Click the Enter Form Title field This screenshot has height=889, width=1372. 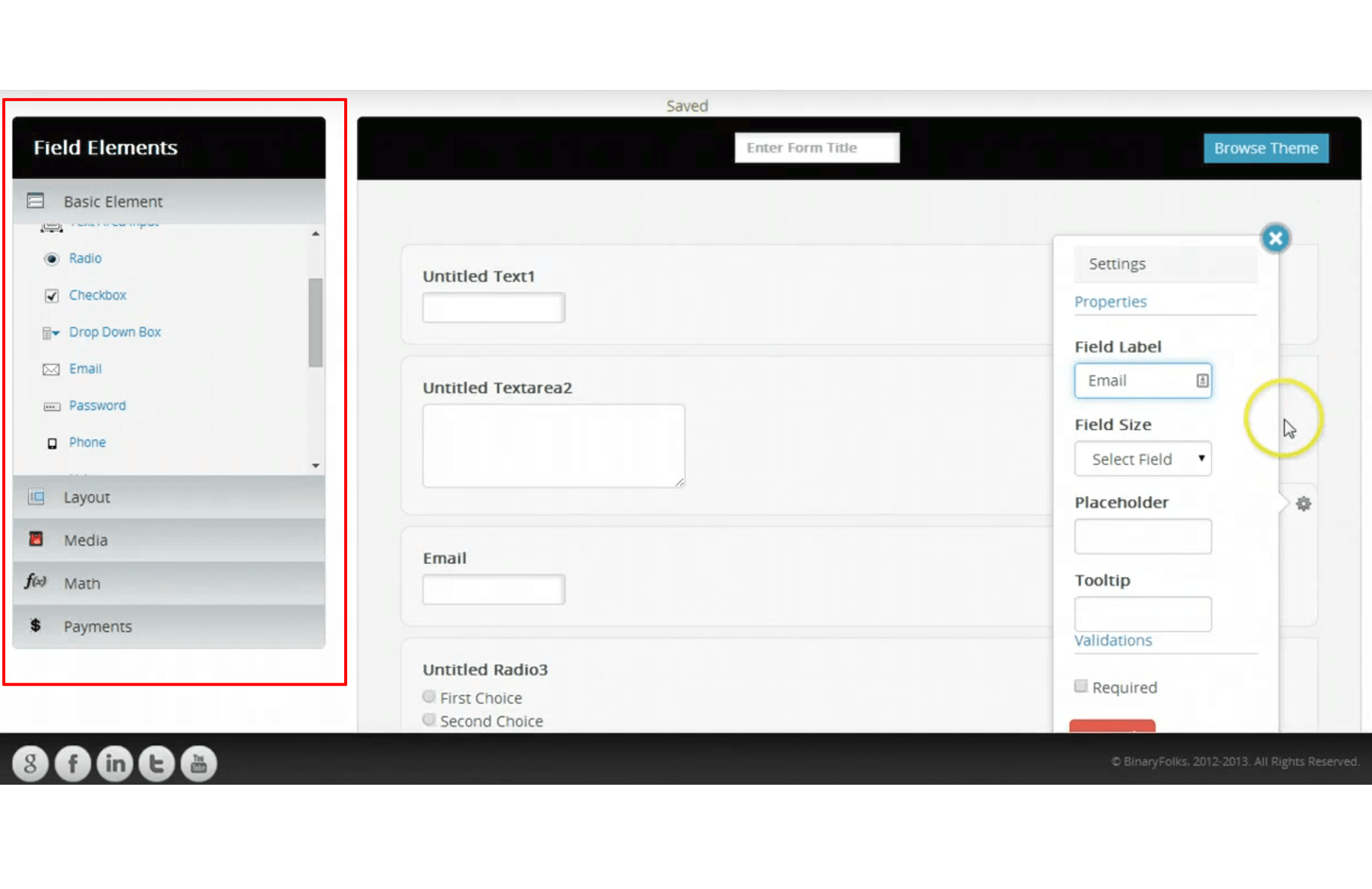tap(816, 148)
